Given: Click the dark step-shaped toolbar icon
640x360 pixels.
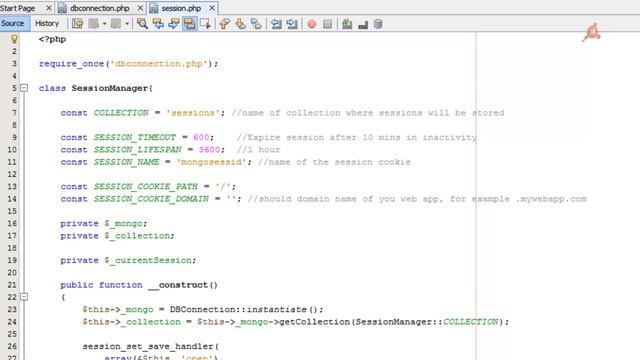Looking at the screenshot, I should pos(362,25).
